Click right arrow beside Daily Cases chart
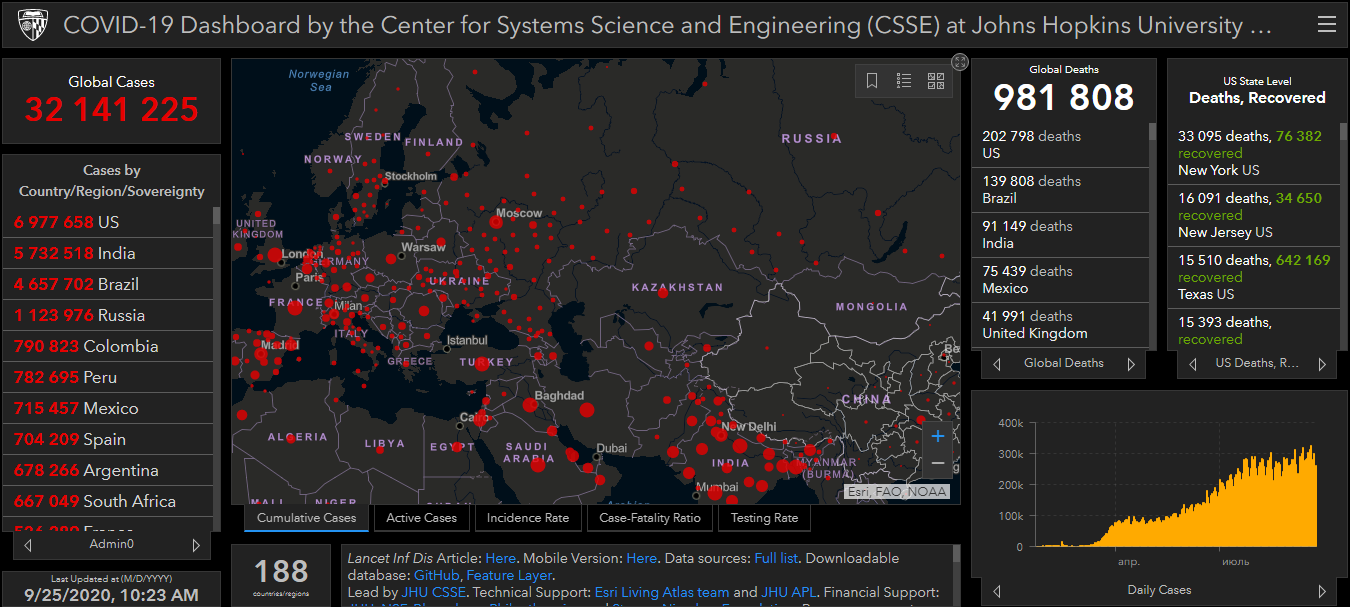 point(1322,591)
